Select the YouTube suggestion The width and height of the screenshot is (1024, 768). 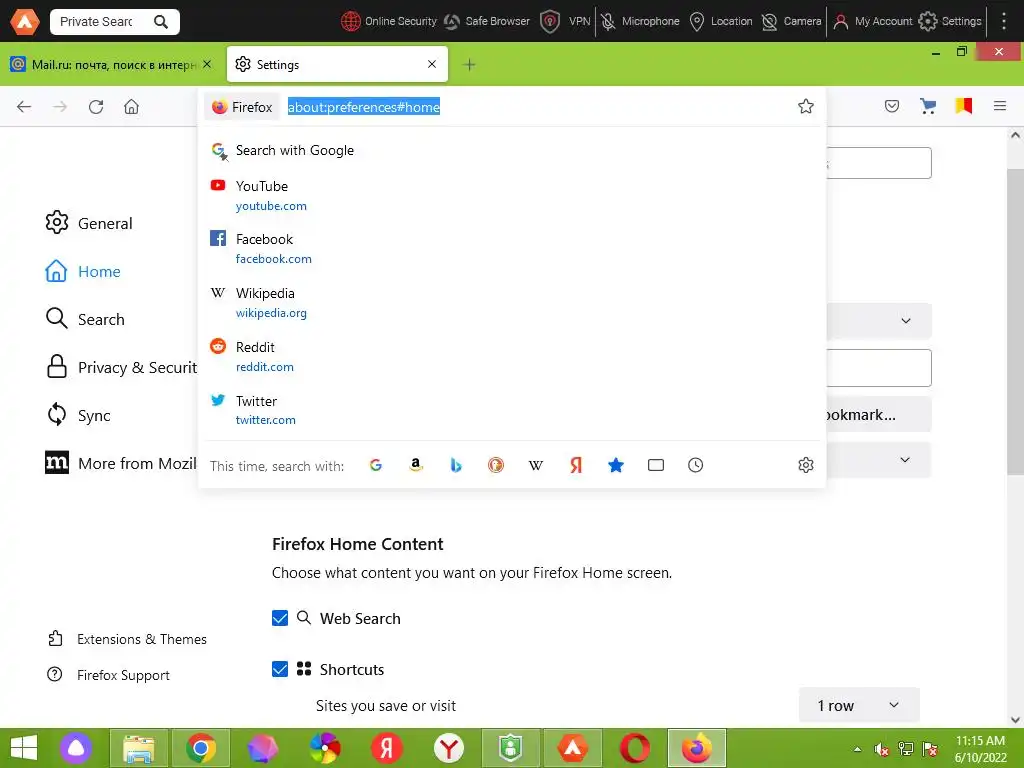[512, 195]
